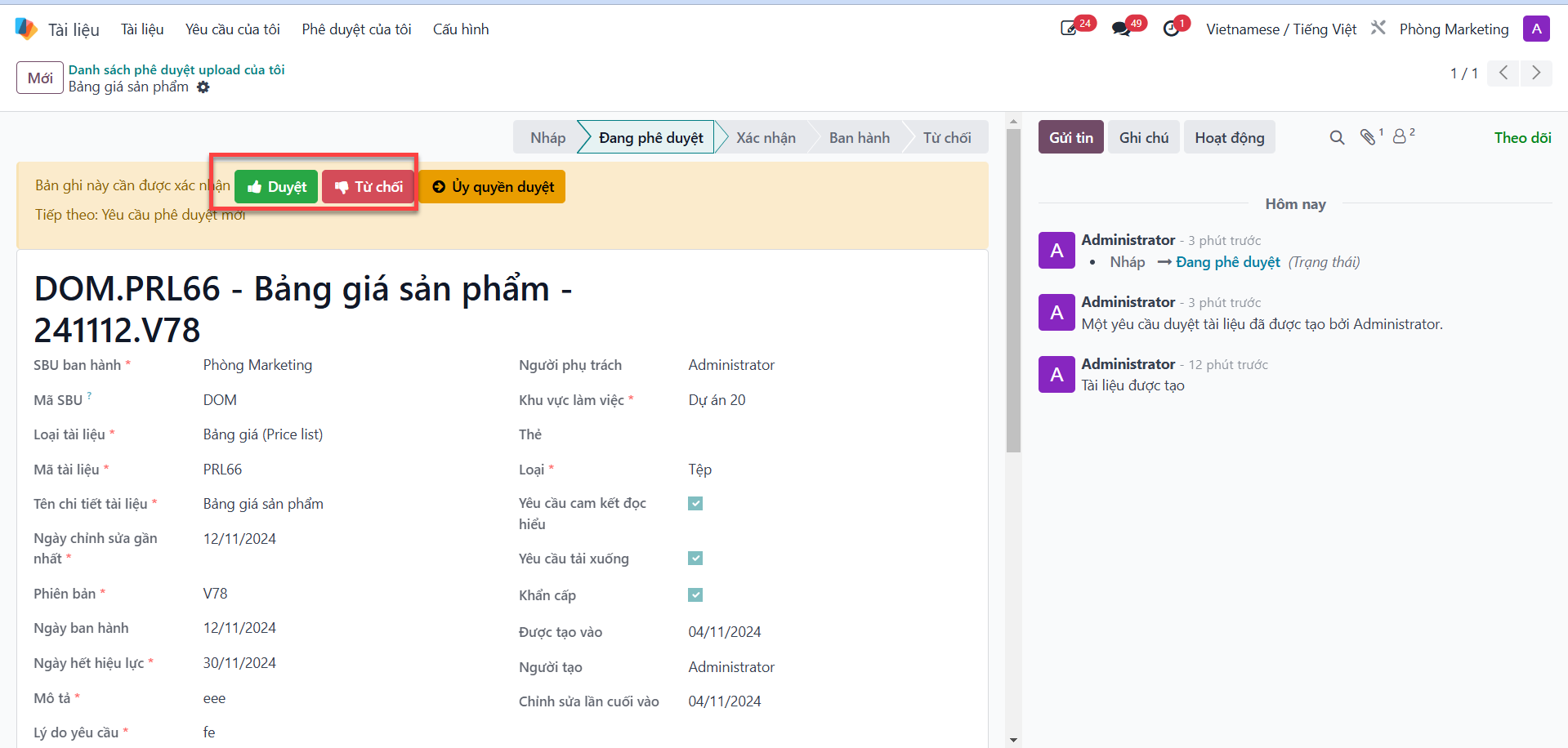This screenshot has height=748, width=1568.
Task: Click the debug tools wrench icon
Action: pyautogui.click(x=1378, y=28)
